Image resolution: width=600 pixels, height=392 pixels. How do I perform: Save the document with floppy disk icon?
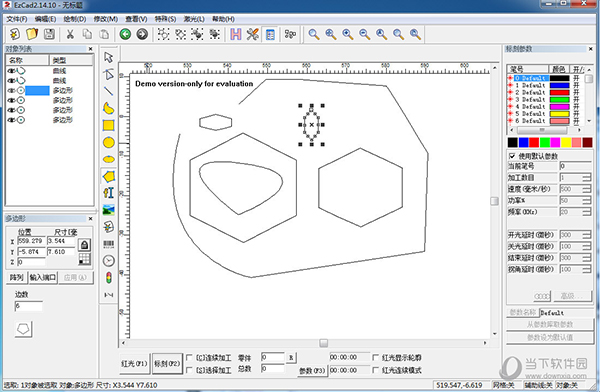(49, 34)
